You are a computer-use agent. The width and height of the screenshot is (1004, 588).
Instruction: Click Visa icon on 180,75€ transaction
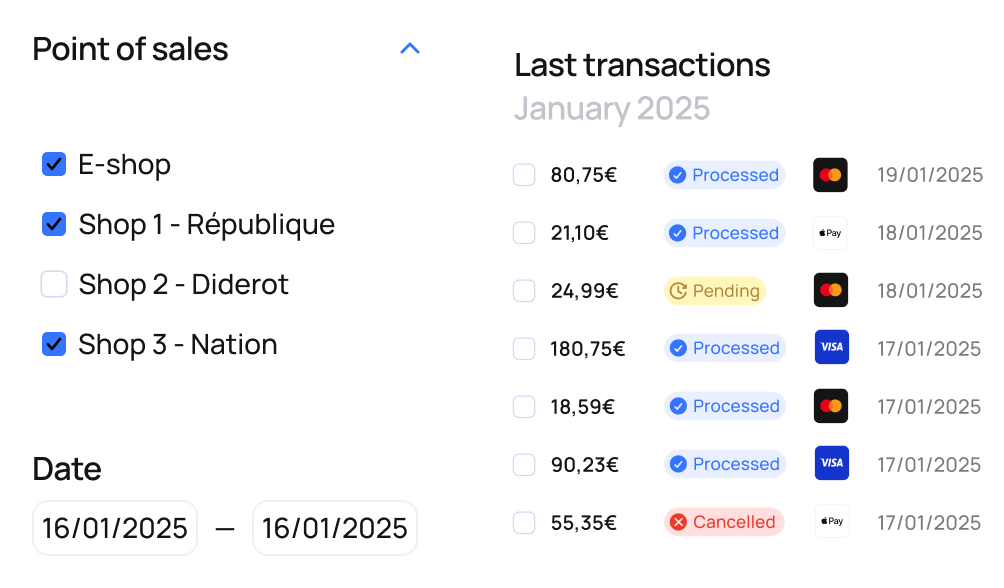[x=832, y=347]
